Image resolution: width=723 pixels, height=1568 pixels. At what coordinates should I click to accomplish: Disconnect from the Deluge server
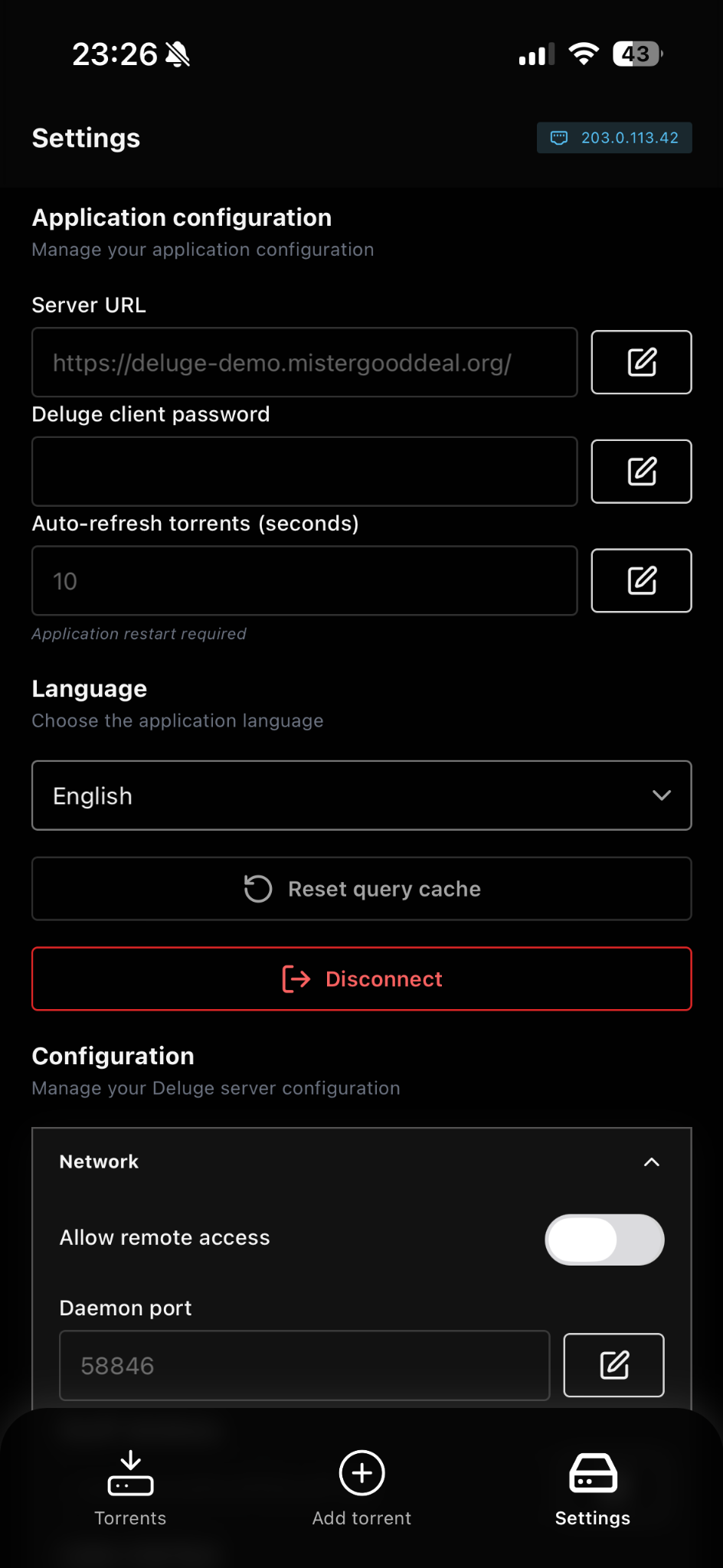tap(361, 978)
